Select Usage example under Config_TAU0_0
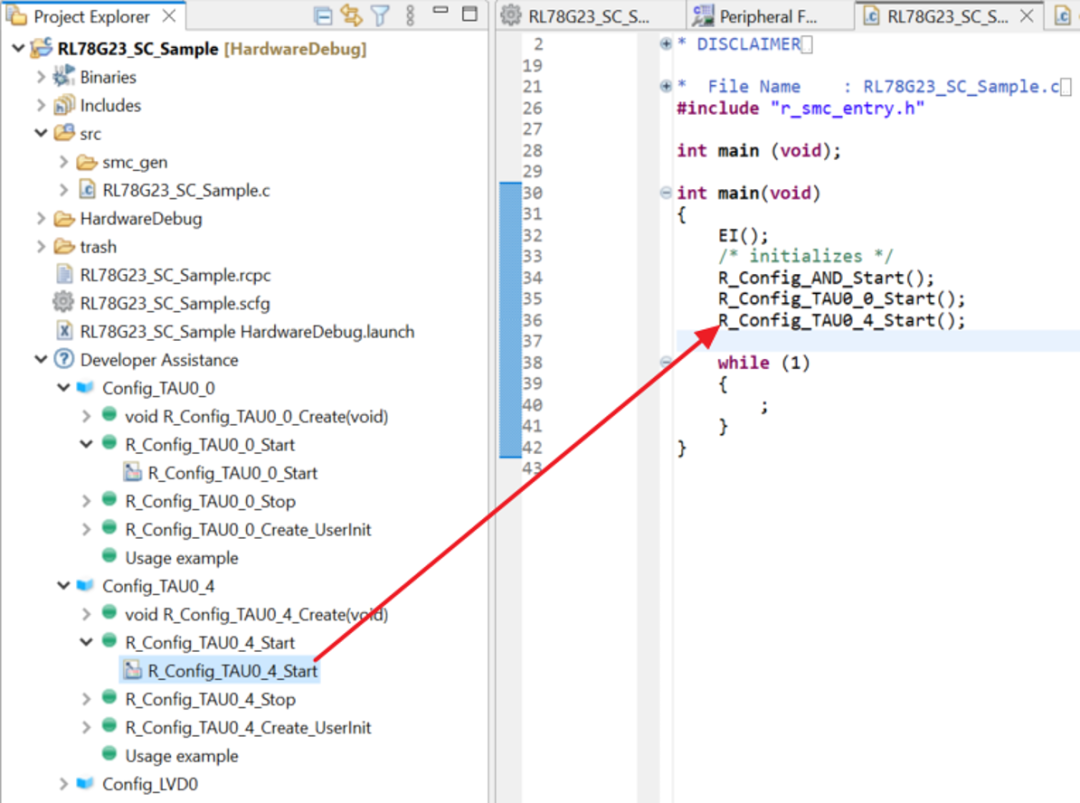 [x=181, y=558]
